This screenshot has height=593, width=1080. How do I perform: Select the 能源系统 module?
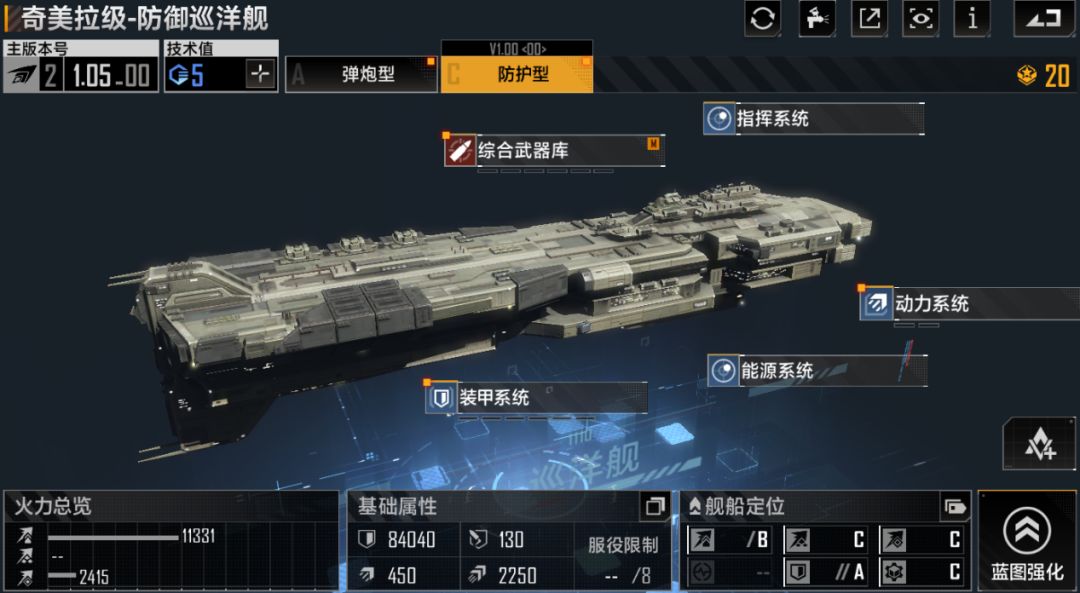[x=817, y=371]
